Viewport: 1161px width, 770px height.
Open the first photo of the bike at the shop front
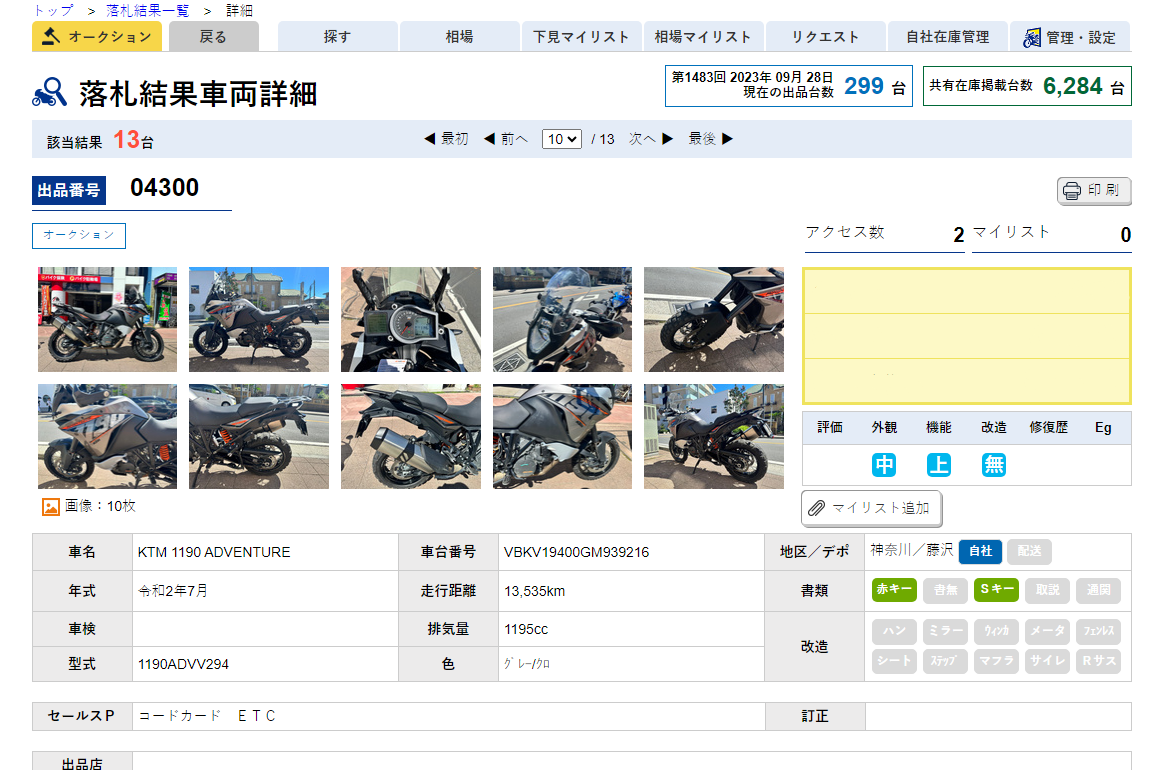coord(107,319)
